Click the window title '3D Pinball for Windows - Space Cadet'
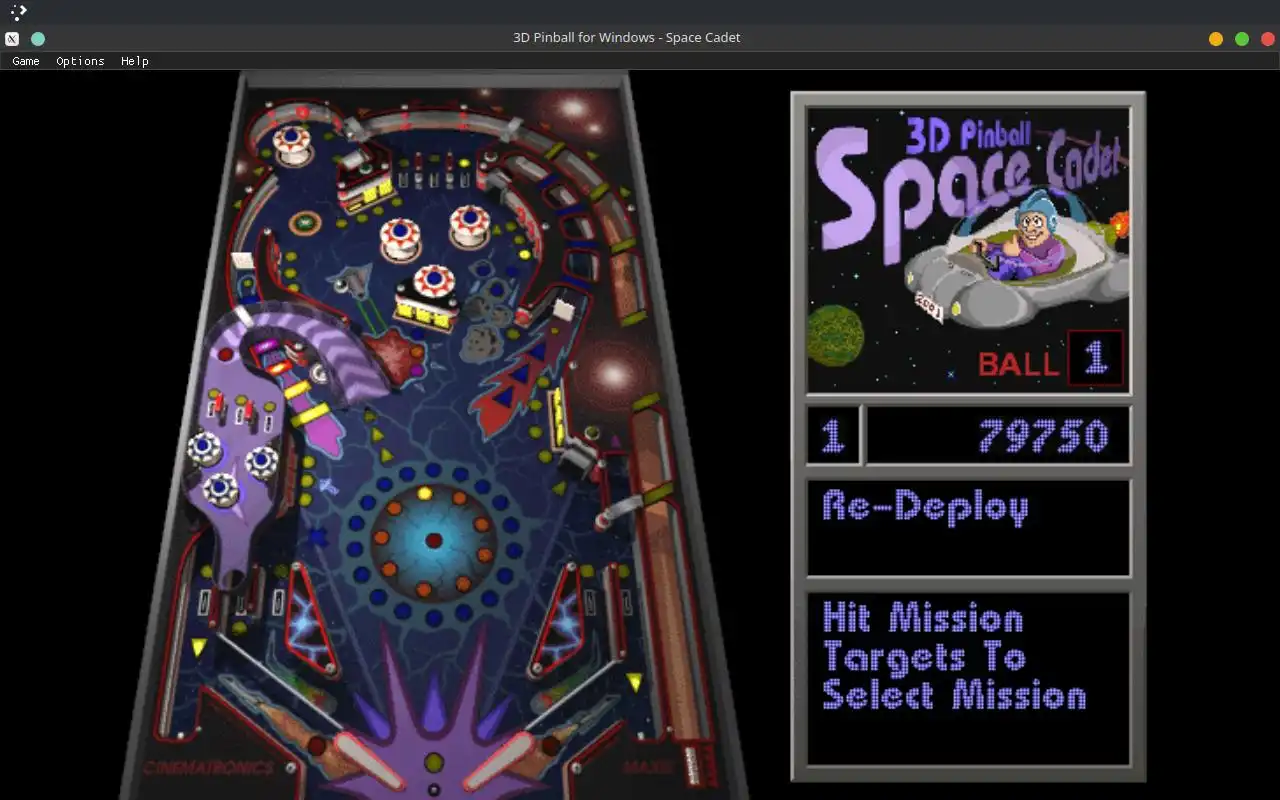Image resolution: width=1280 pixels, height=800 pixels. pos(627,38)
